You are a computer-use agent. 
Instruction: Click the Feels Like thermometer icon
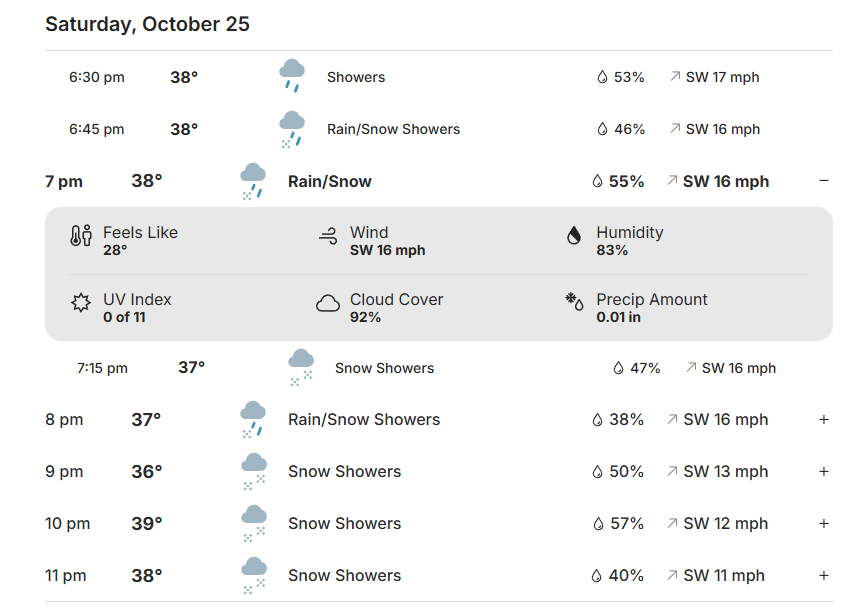pos(81,236)
